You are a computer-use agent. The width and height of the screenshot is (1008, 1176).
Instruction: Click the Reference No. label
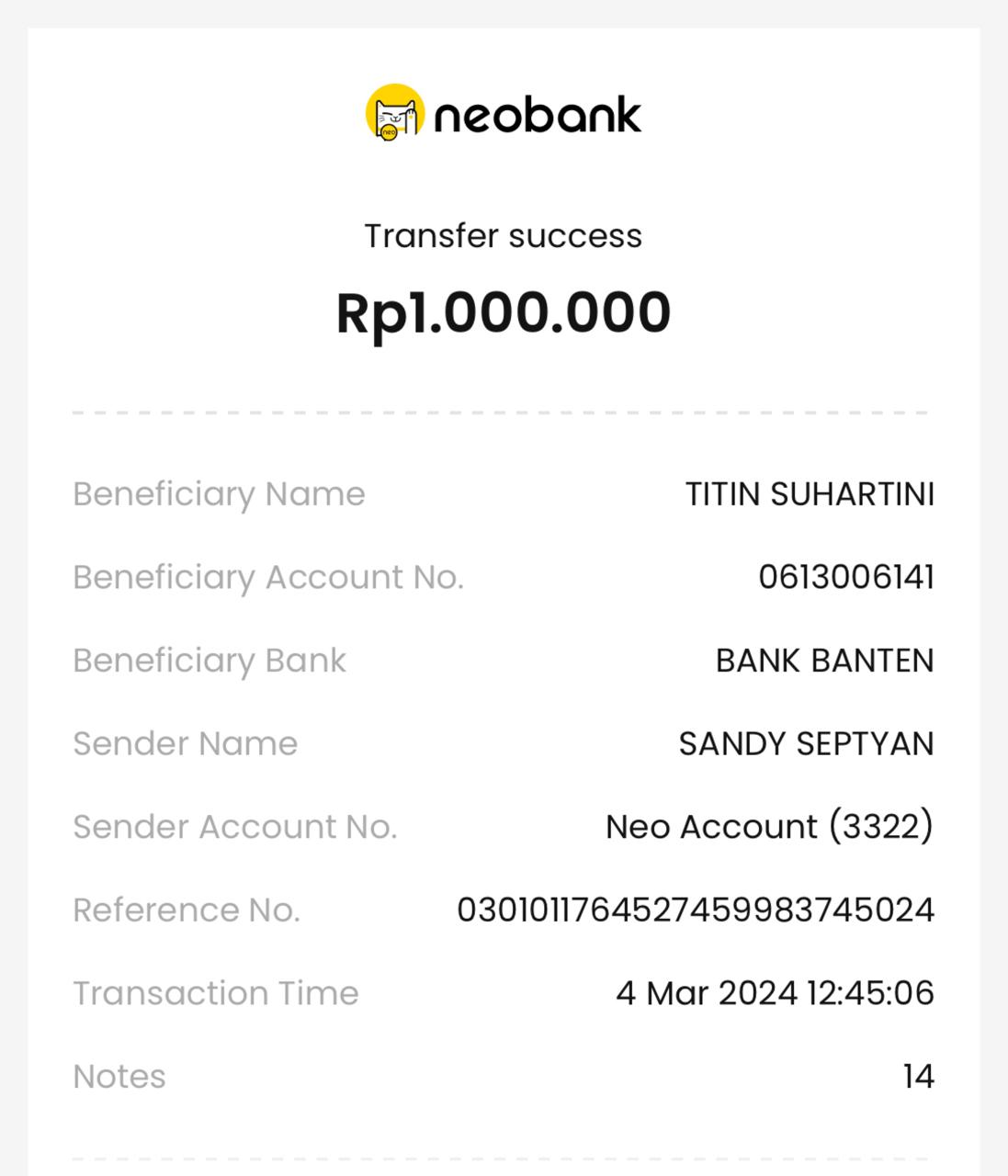click(187, 910)
